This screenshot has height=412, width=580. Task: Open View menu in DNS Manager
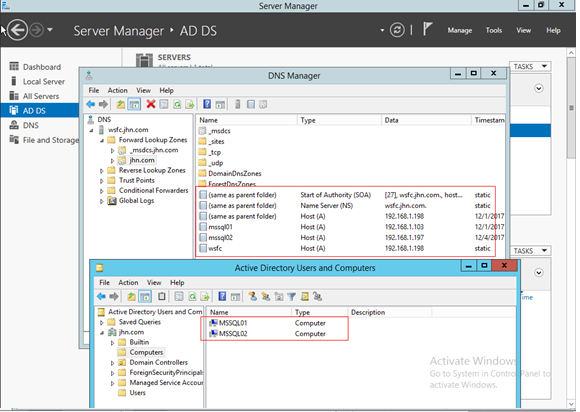144,90
